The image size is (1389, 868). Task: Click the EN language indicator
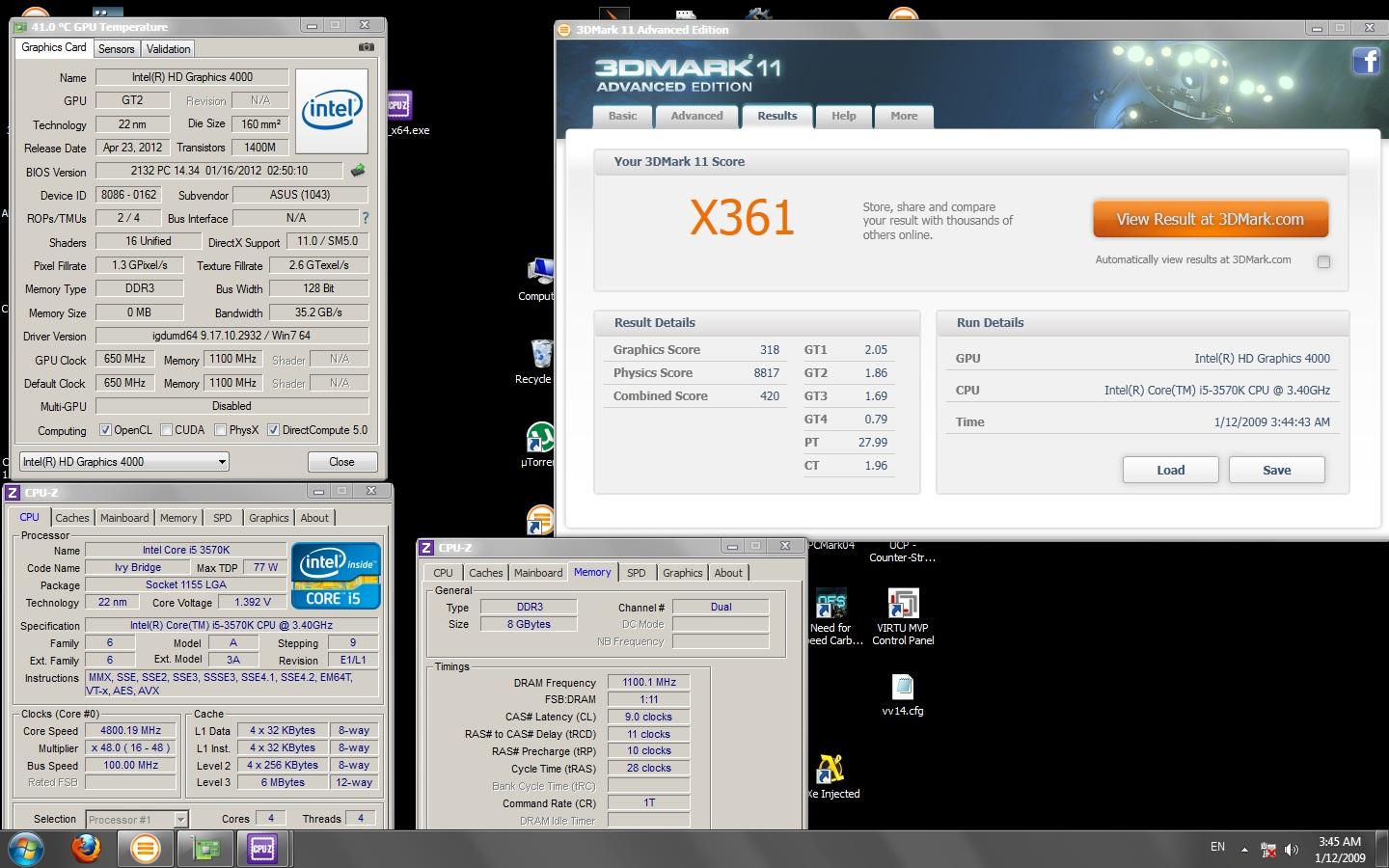tap(1217, 847)
